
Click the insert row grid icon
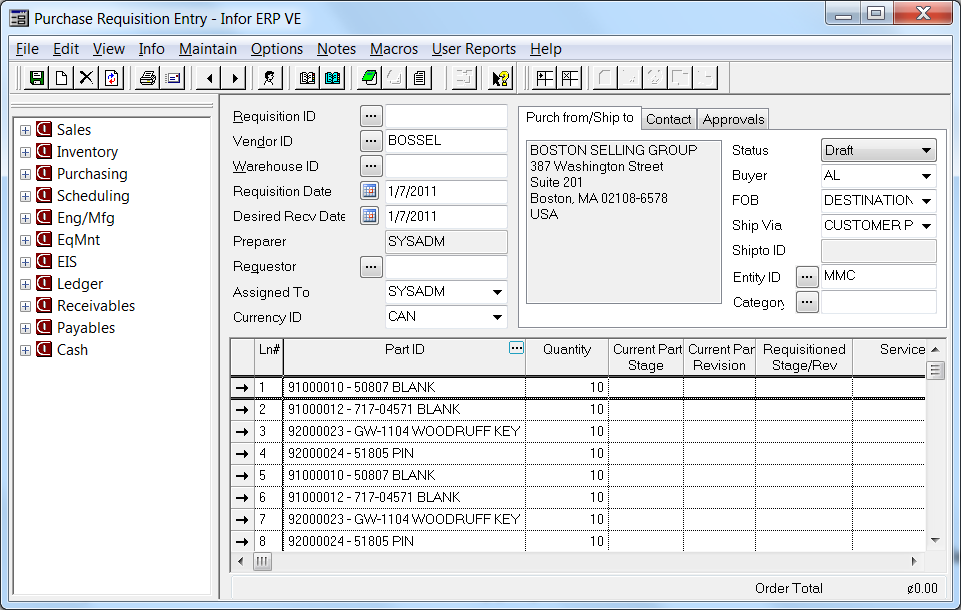pos(544,78)
